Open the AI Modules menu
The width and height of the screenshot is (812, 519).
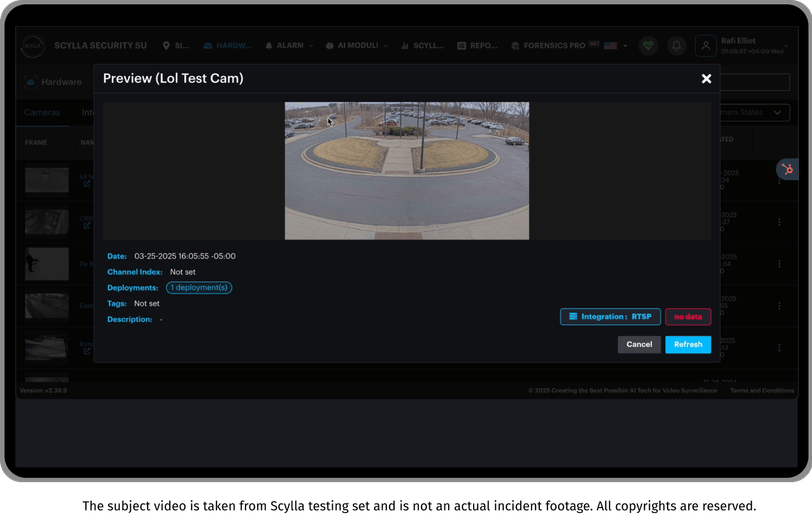pyautogui.click(x=357, y=46)
